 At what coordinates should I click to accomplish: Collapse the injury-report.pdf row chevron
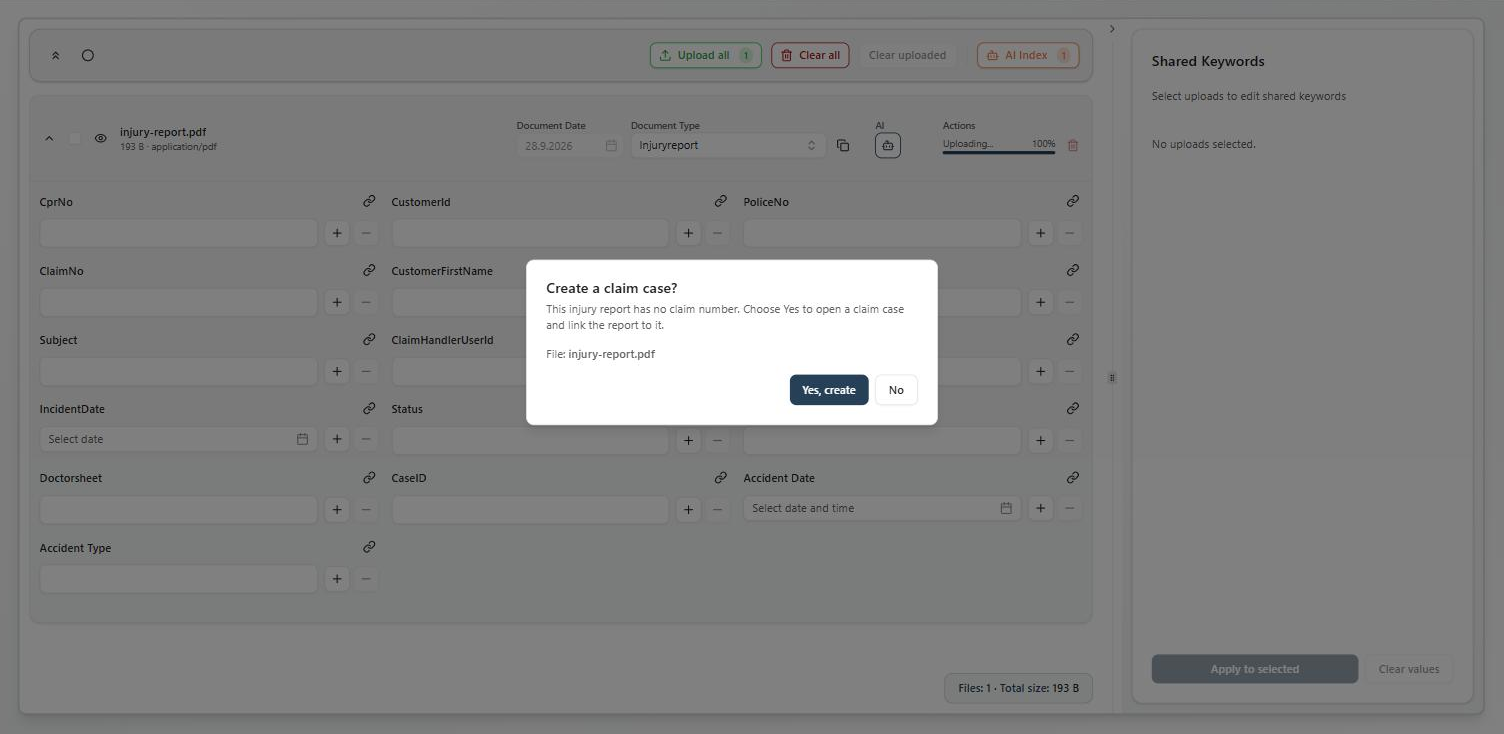point(49,139)
